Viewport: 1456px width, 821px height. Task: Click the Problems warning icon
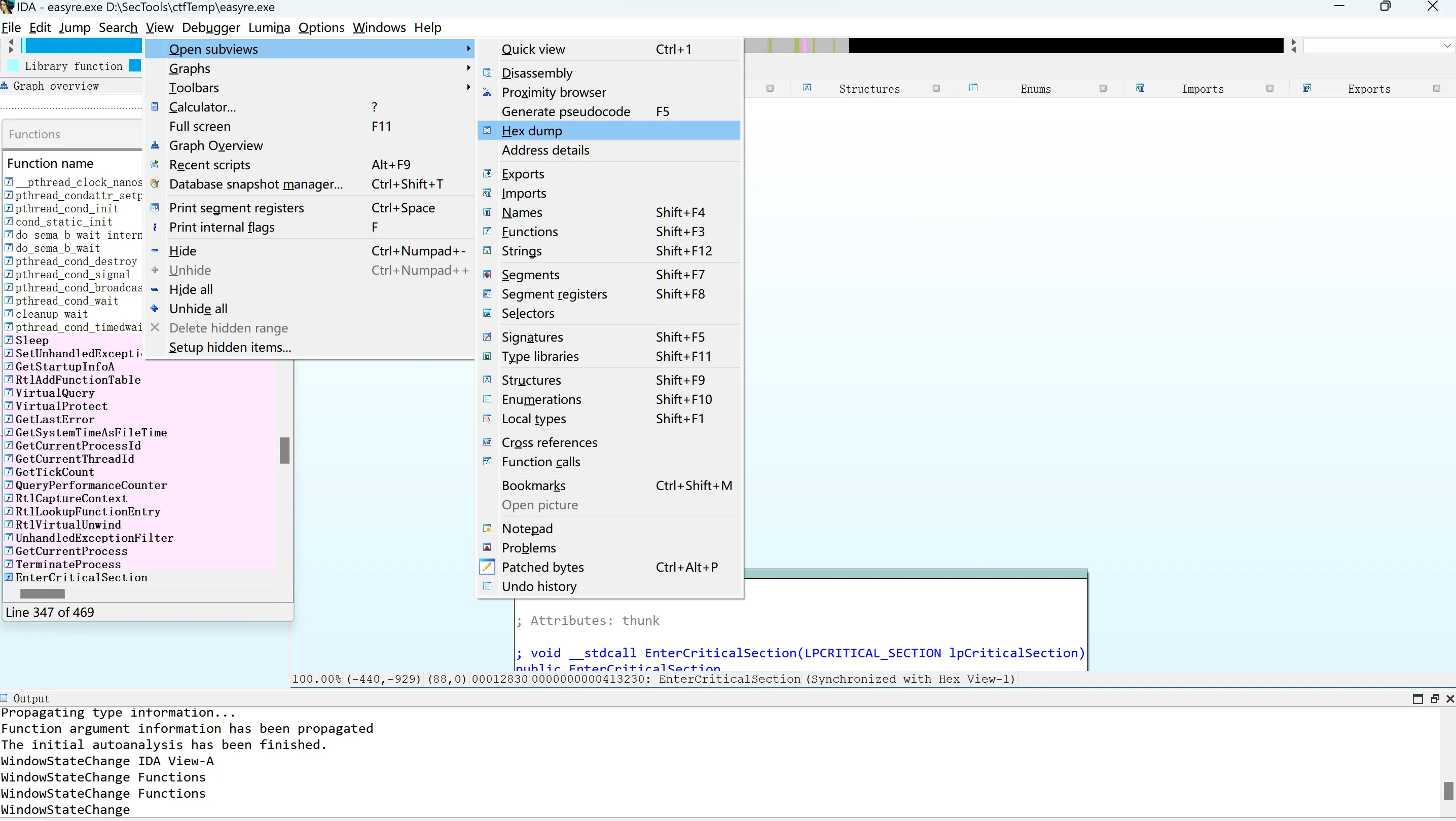click(487, 547)
